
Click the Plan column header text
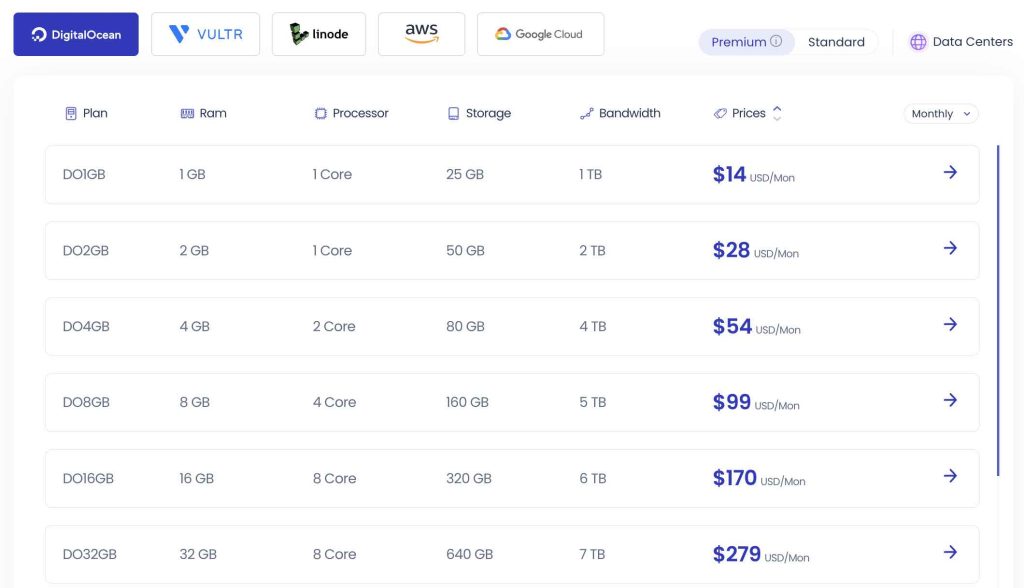click(x=95, y=114)
